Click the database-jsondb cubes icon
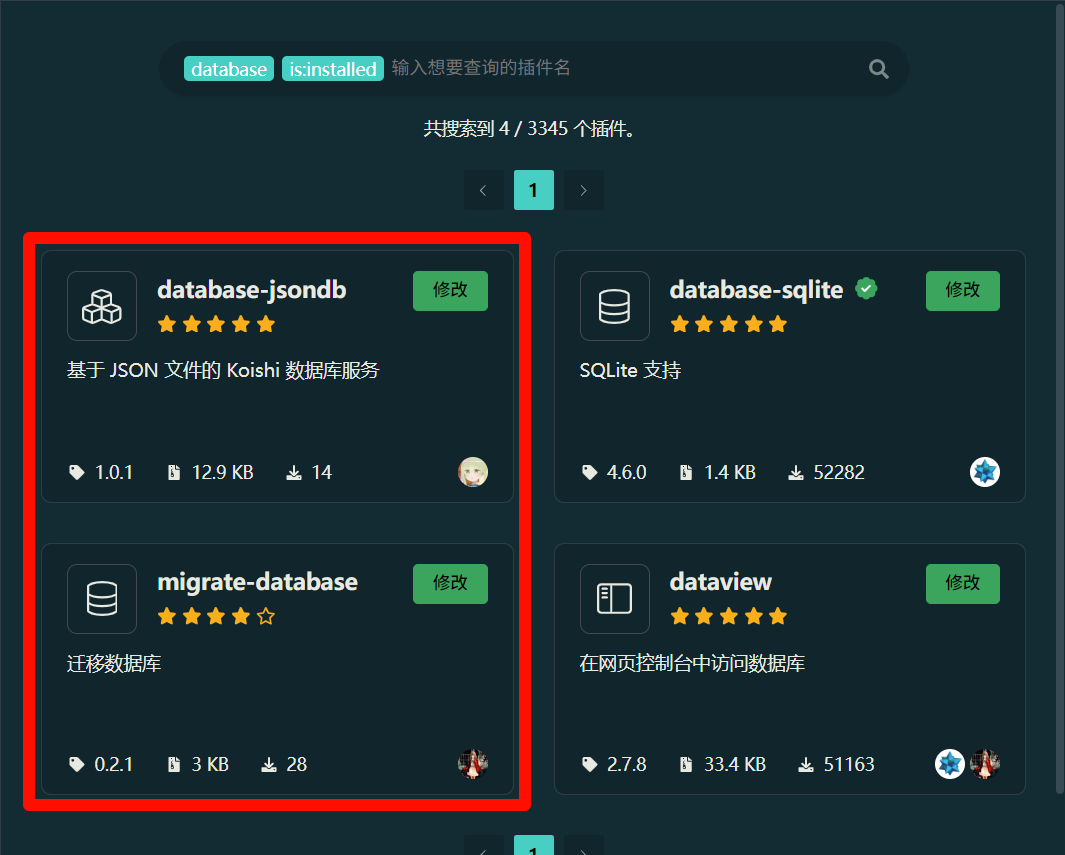 coord(102,306)
